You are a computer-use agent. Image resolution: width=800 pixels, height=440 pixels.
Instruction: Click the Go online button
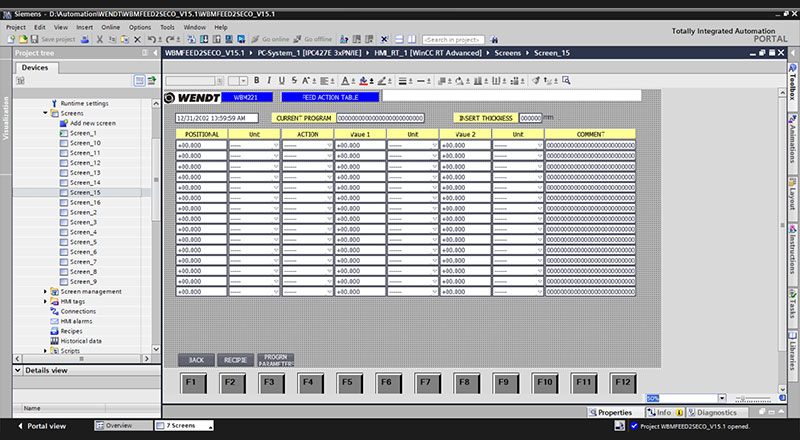coord(270,39)
